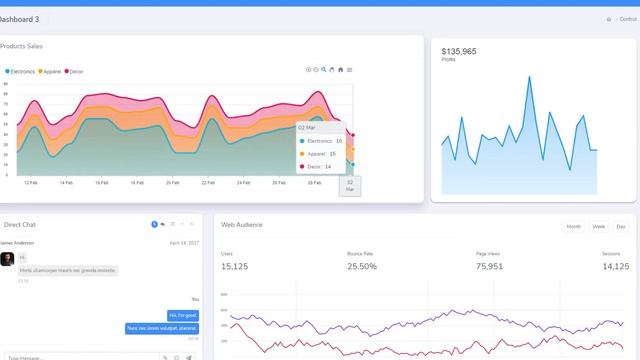
Task: Click the middle icon in the message box
Action: pos(177,358)
